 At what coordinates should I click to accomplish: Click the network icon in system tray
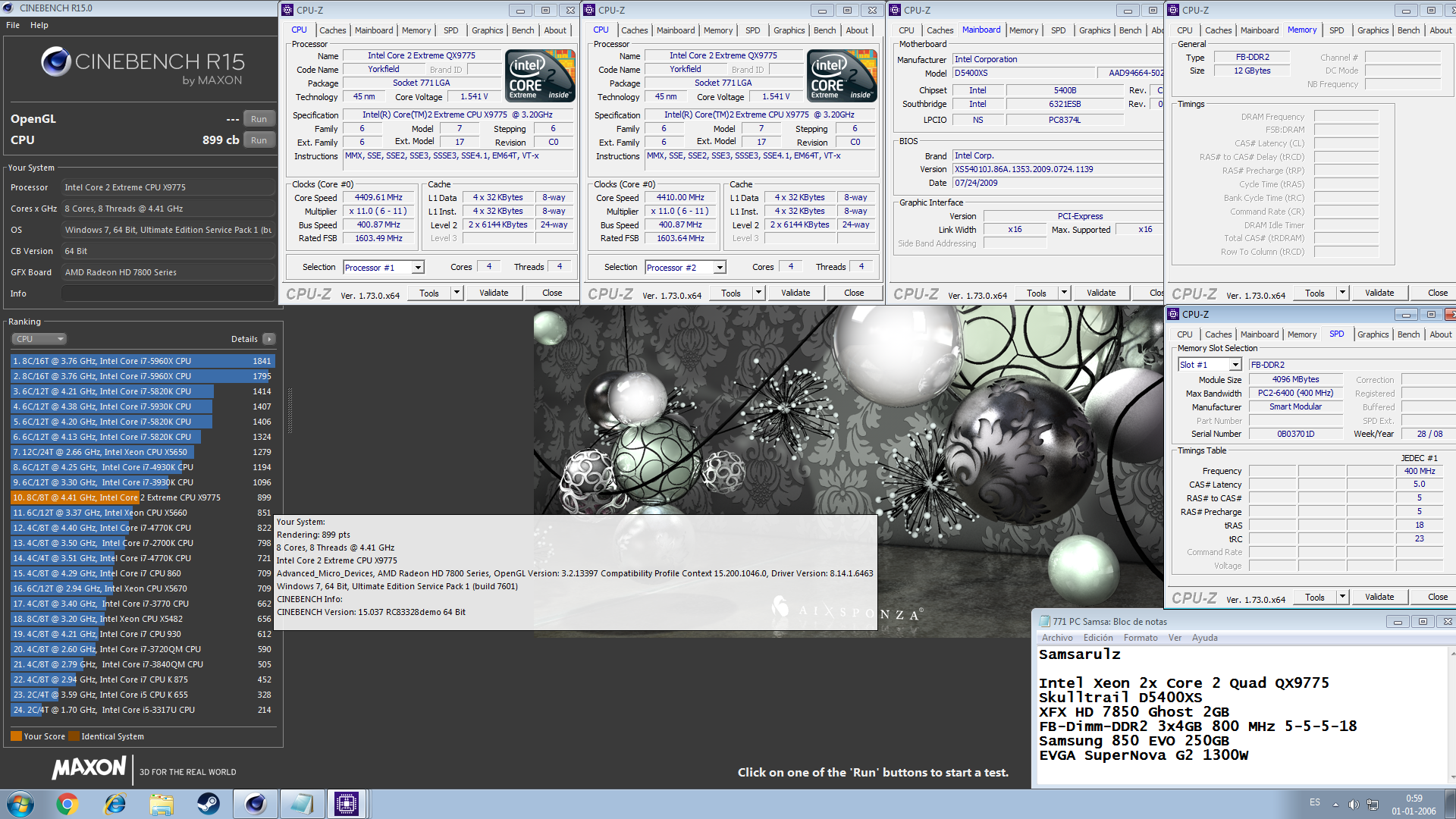pos(1373,805)
